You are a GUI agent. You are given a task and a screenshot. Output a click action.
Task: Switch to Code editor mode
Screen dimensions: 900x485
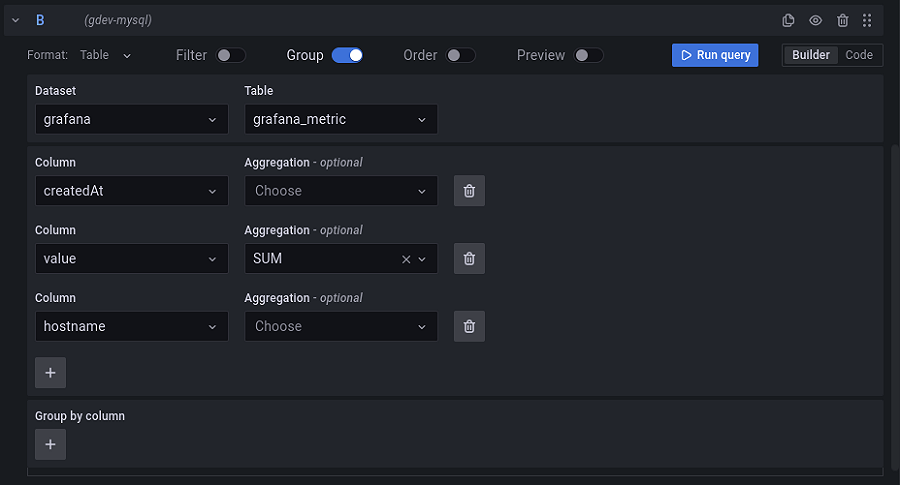[859, 55]
